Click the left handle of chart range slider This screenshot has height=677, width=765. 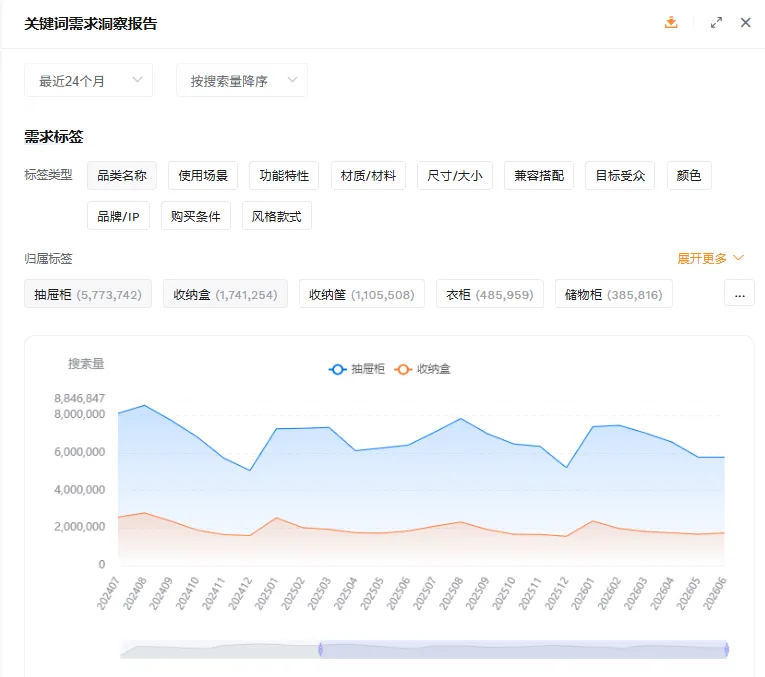(321, 649)
